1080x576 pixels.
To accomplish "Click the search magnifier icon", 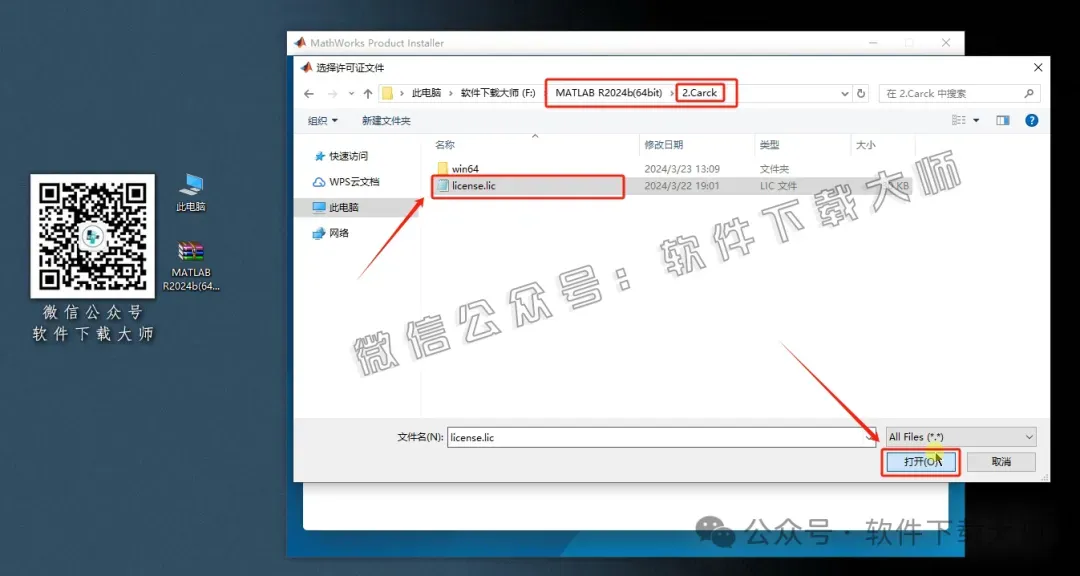I will coord(1030,94).
